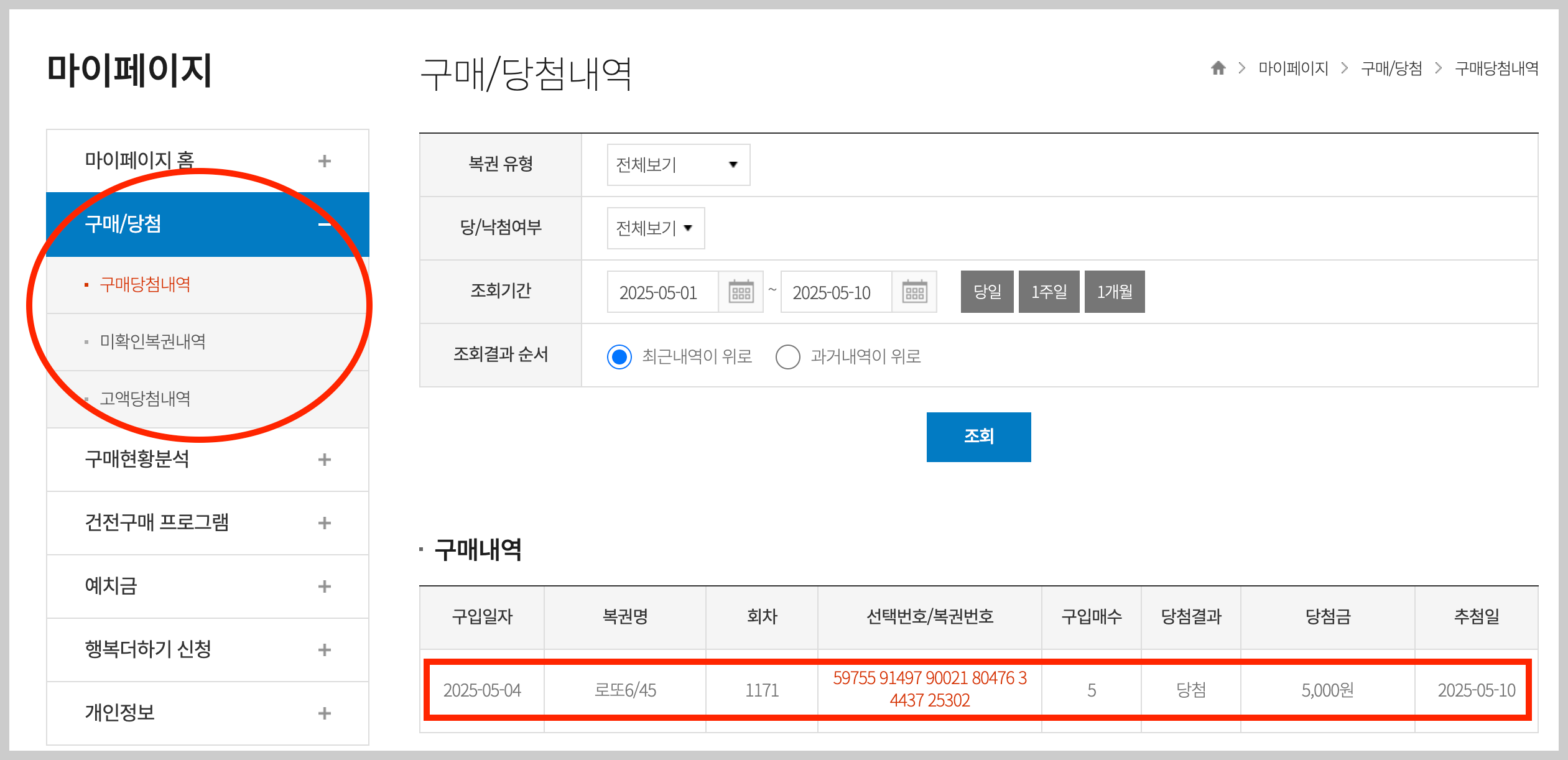The height and width of the screenshot is (760, 1568).
Task: Click the 1개월 period button
Action: (x=1114, y=292)
